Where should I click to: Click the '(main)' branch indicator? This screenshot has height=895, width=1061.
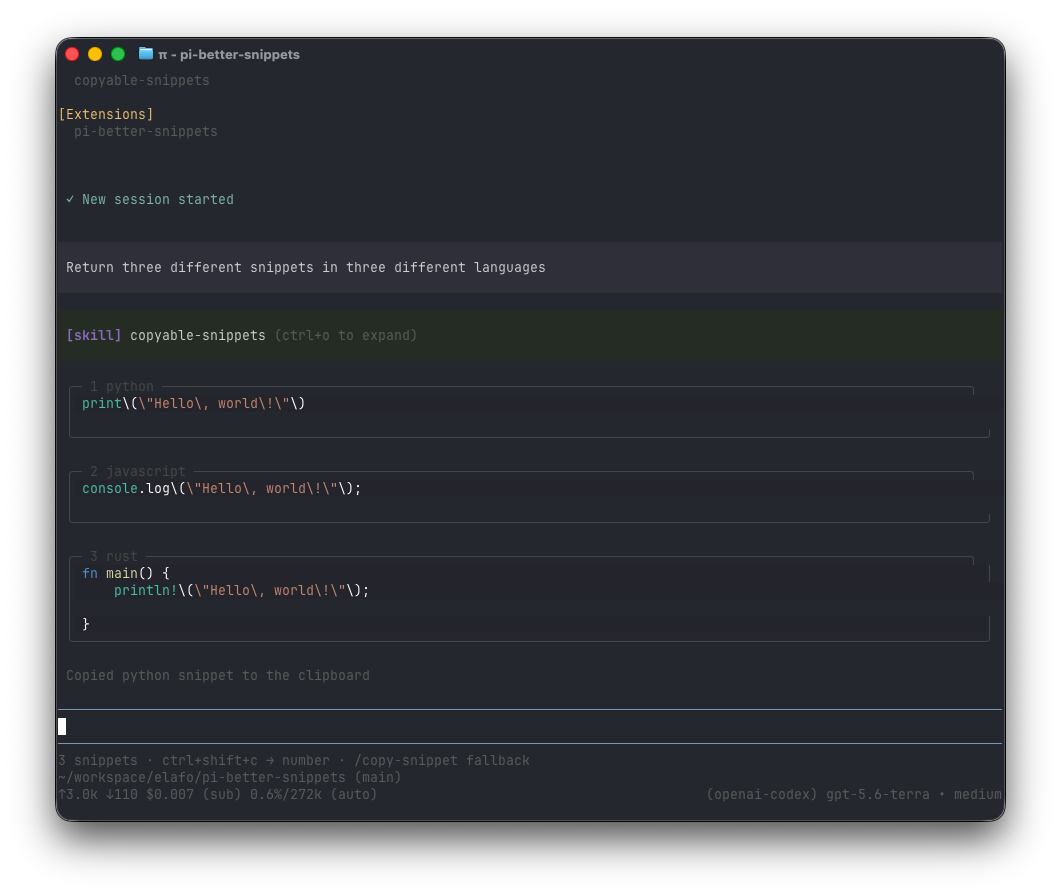(x=378, y=777)
